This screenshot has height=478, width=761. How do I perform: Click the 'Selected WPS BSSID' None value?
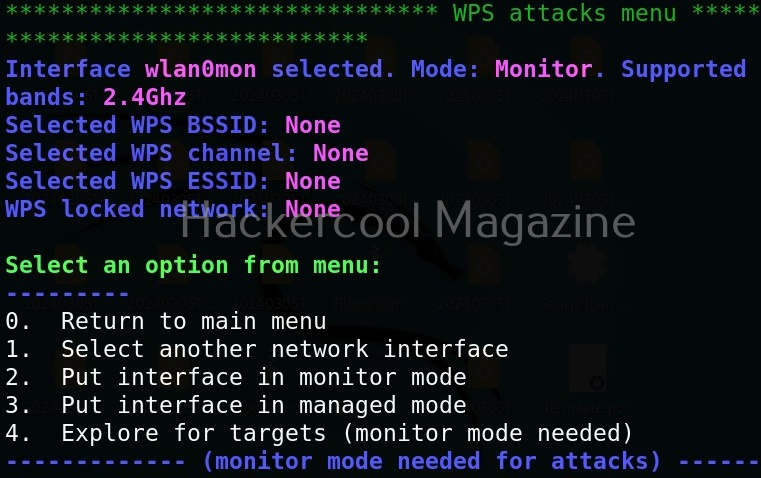click(x=313, y=125)
